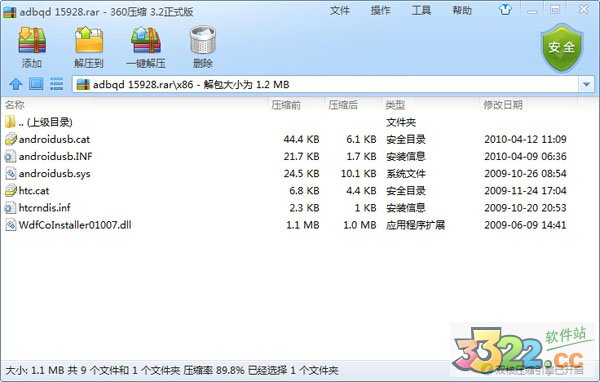Click the 应用程序扩展 type cell
This screenshot has width=600, height=382.
416,225
